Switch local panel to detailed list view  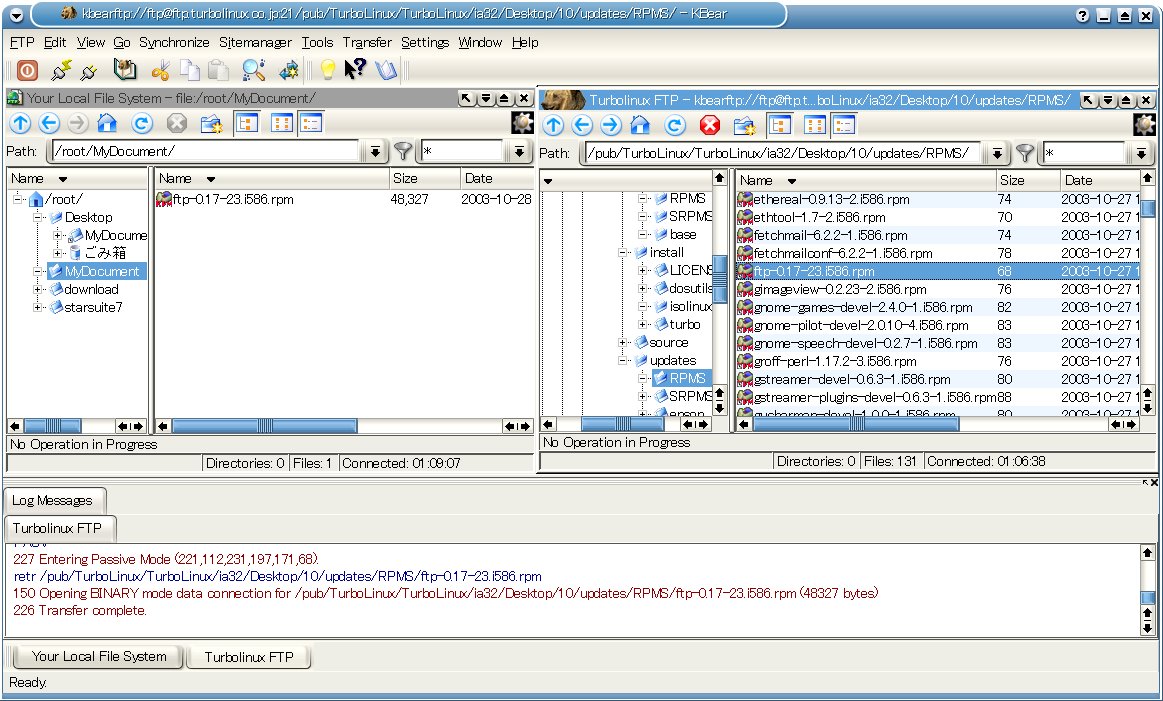(x=312, y=123)
